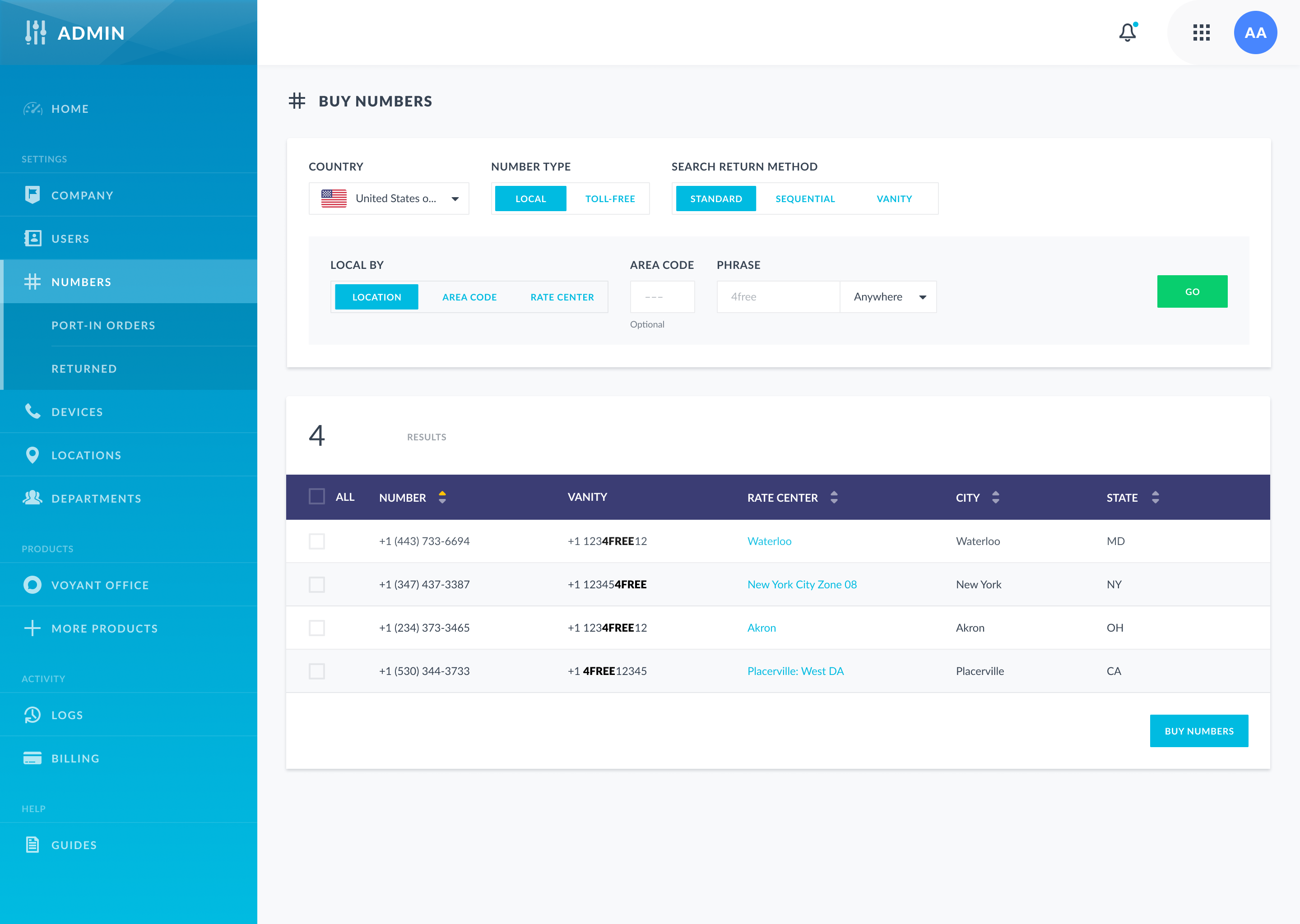Tick the checkbox for +1 (530) 344-3733
This screenshot has height=924, width=1300.
click(316, 671)
